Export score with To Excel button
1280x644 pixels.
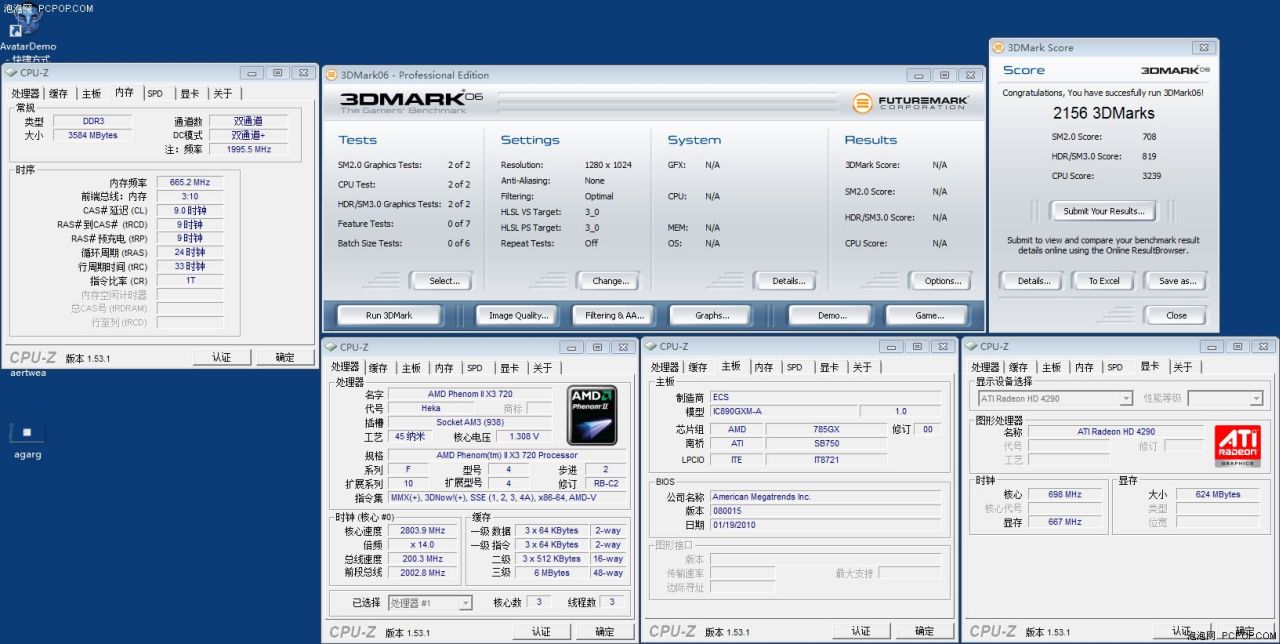point(1104,281)
